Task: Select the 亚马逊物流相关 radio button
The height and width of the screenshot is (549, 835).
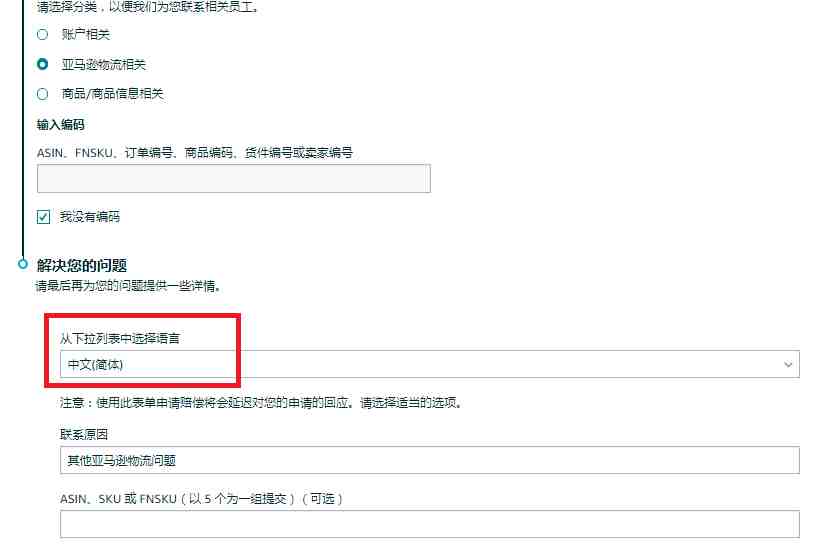Action: [43, 64]
